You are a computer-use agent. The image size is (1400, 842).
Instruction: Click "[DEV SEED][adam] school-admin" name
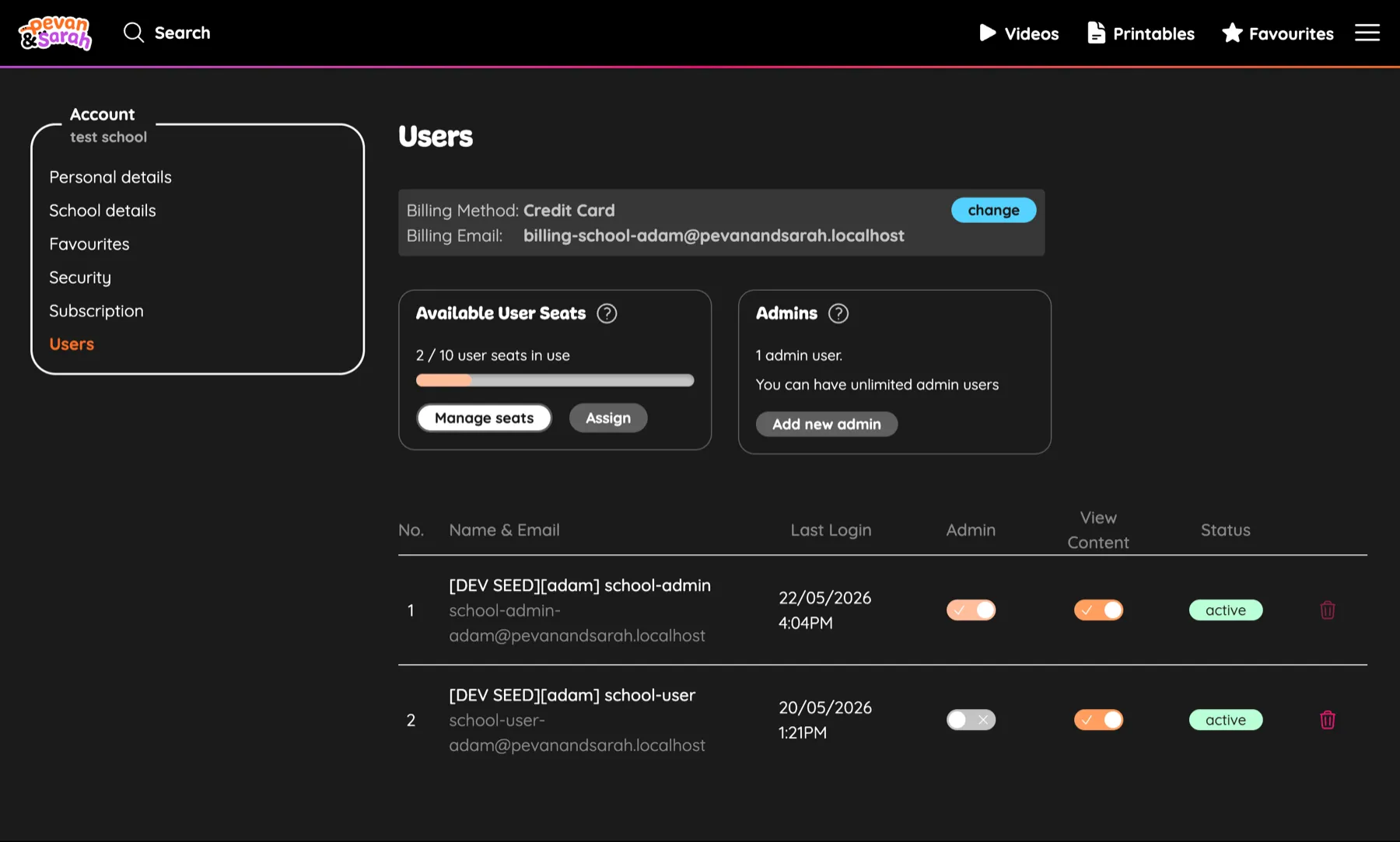pyautogui.click(x=579, y=585)
